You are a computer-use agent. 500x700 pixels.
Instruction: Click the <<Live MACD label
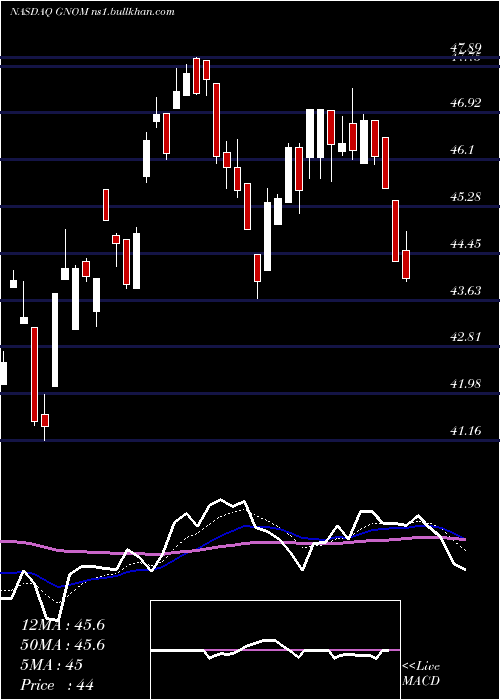point(421,673)
